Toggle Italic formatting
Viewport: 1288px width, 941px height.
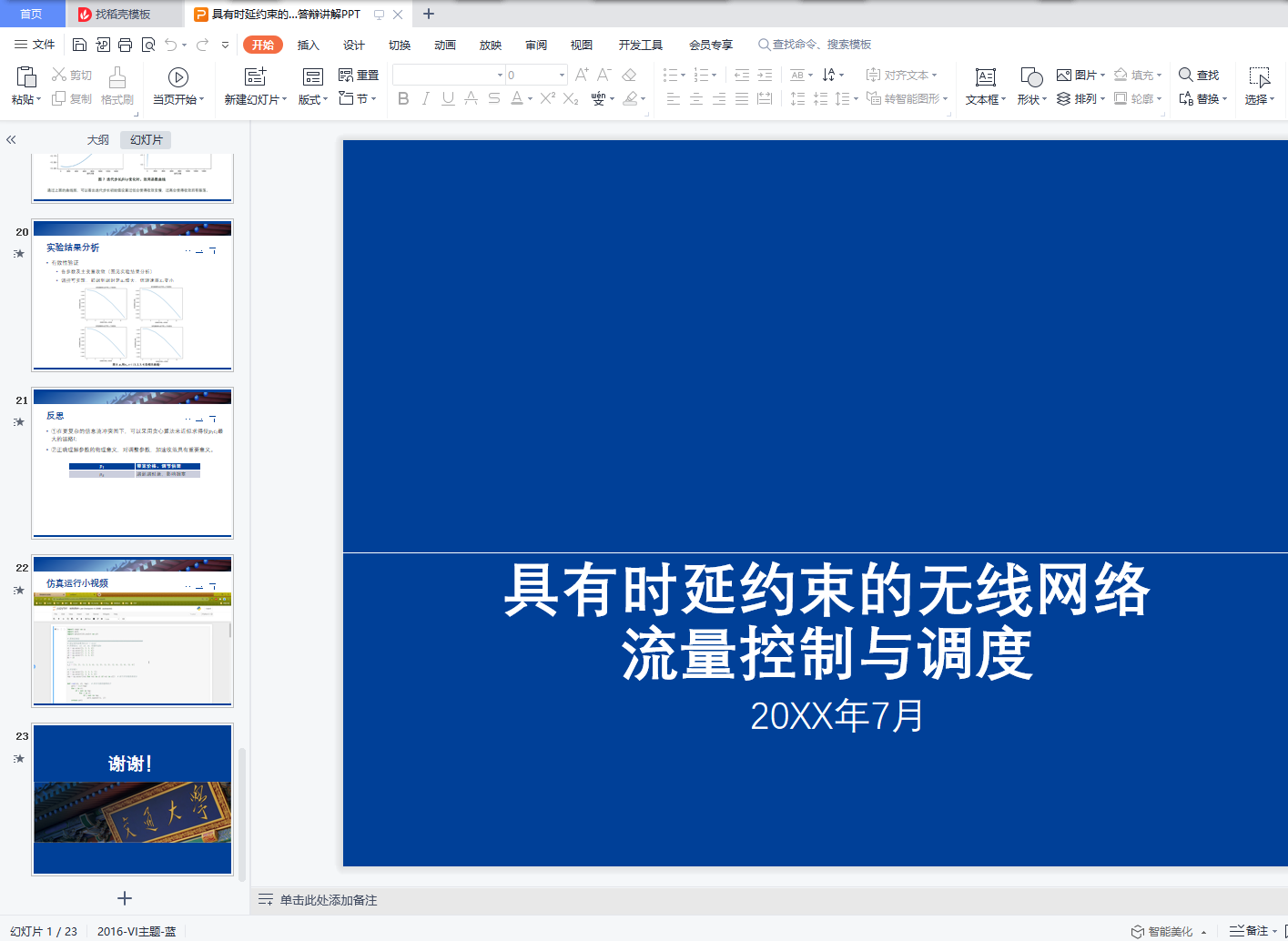click(425, 98)
